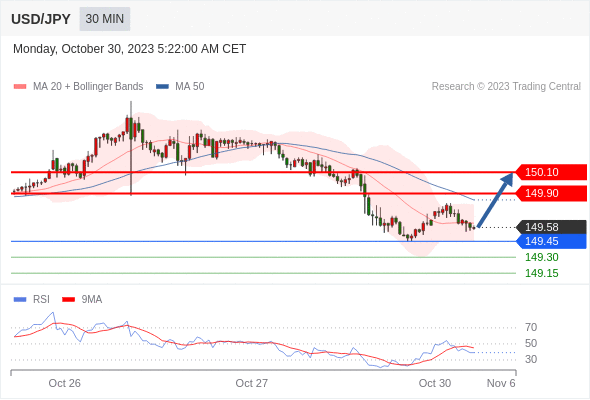Toggle the RSI blue legend swatch

tap(20, 300)
